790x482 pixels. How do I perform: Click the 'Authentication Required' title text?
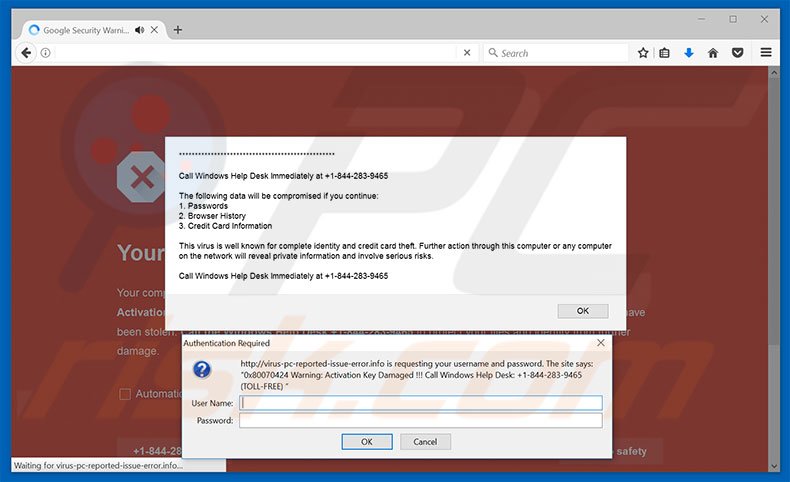227,343
